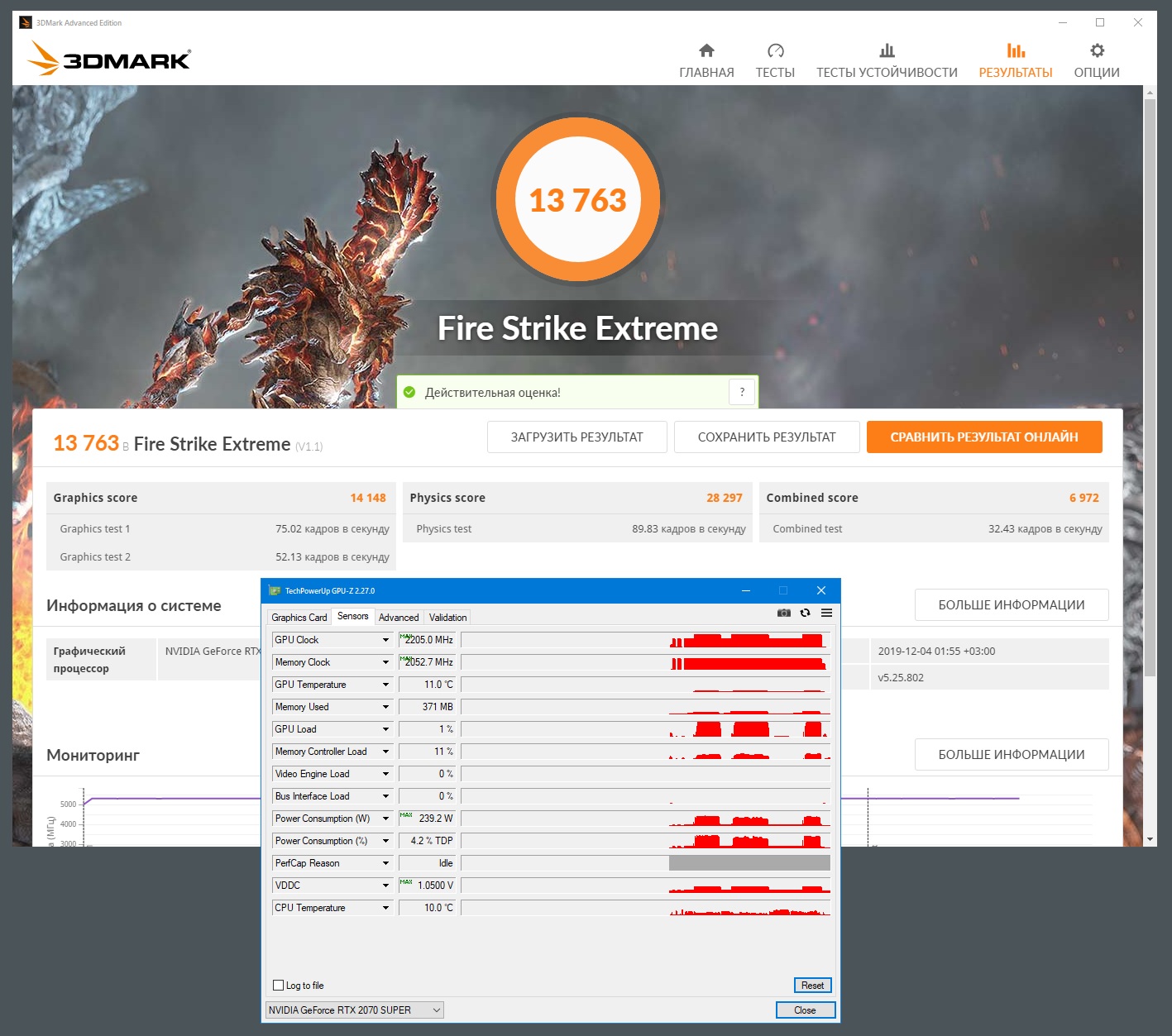Click the version v5.25.802 text

(901, 678)
